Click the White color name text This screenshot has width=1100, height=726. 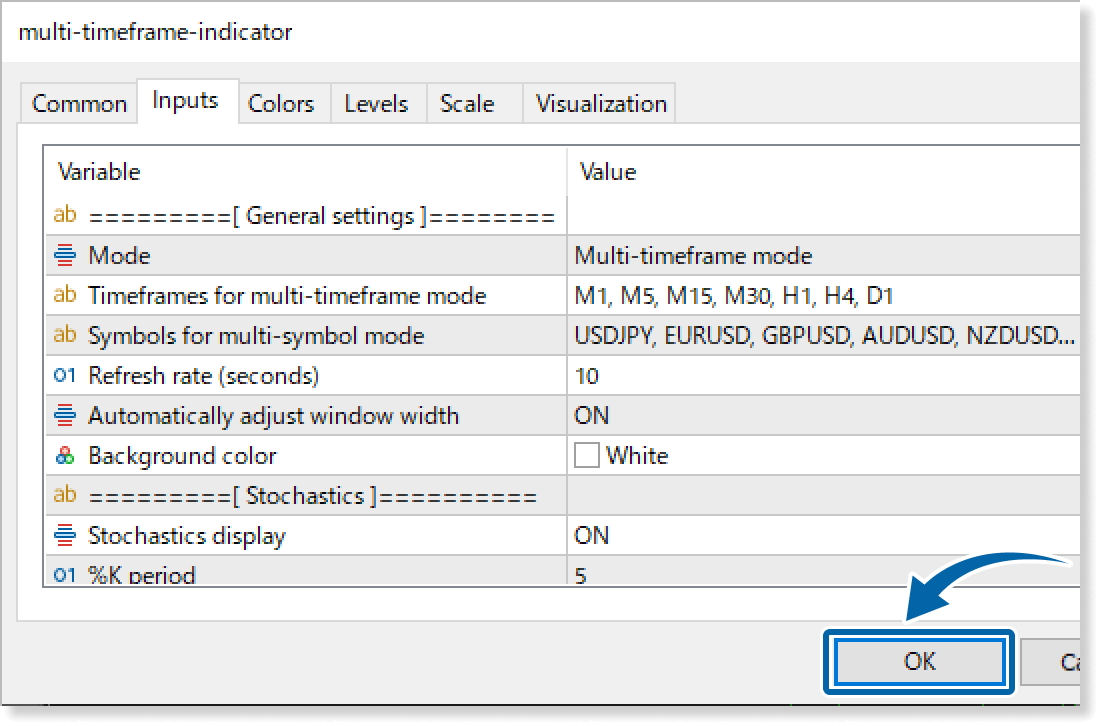pos(637,456)
